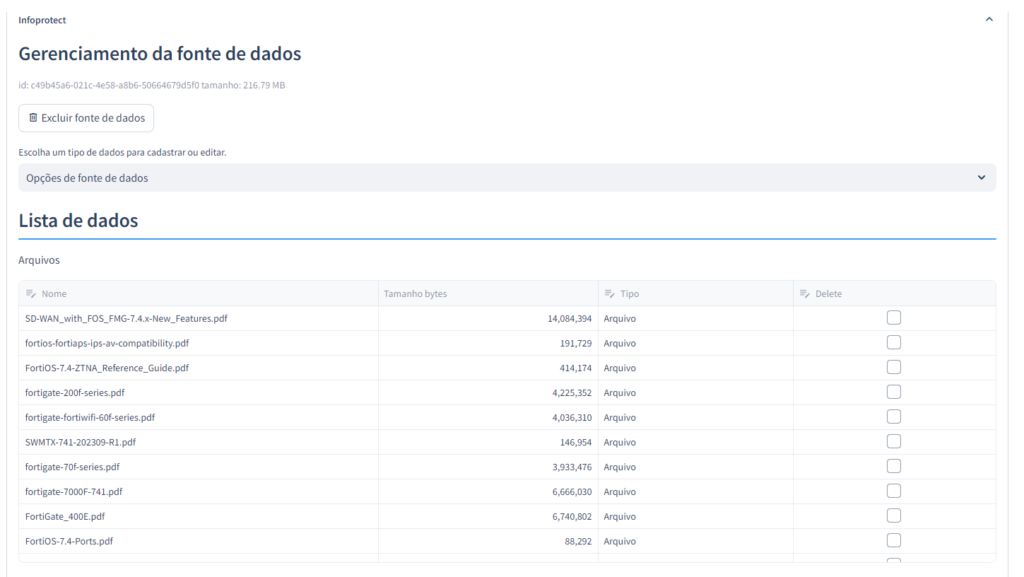Select the Arquivo type cell for FortiGate_400E.pdf
The width and height of the screenshot is (1024, 577).
[x=620, y=515]
